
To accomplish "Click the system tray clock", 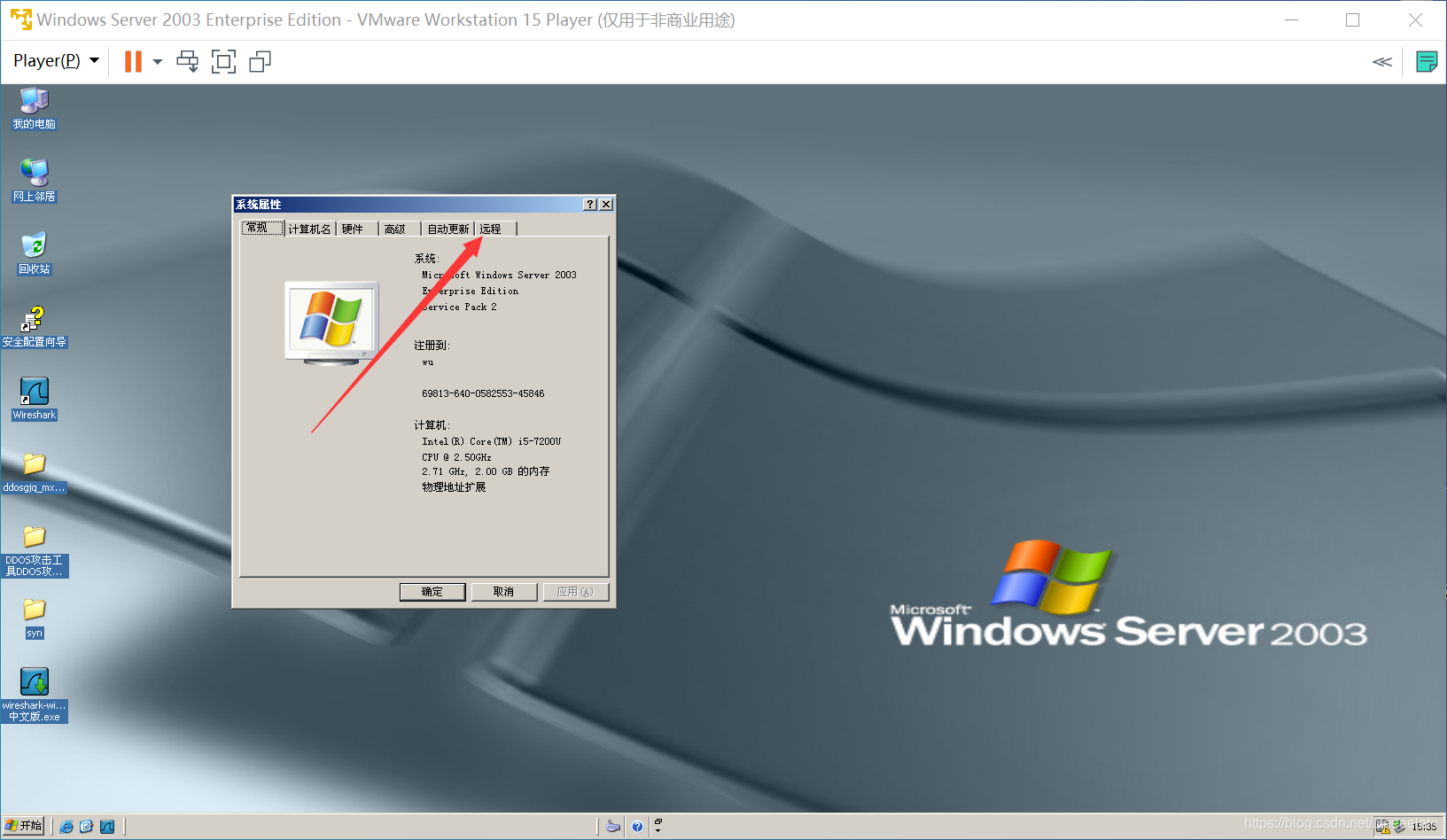I will pyautogui.click(x=1424, y=827).
